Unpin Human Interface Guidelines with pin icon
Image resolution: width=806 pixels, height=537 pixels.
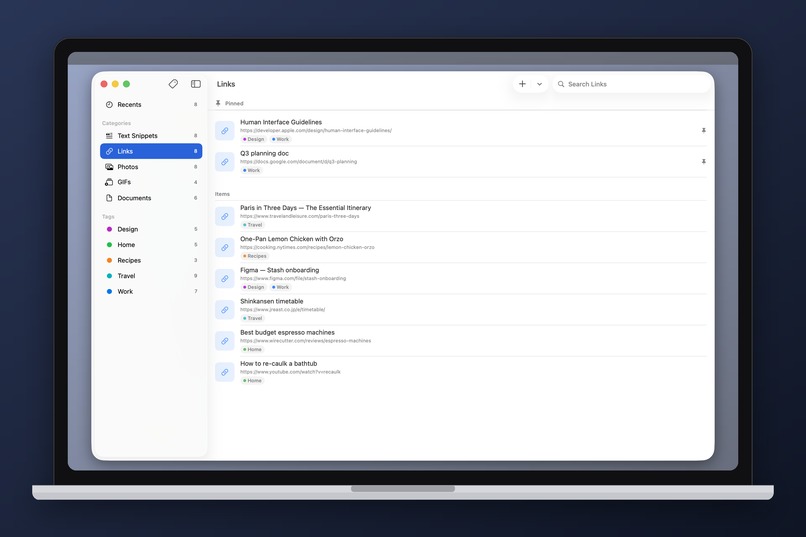pos(704,131)
